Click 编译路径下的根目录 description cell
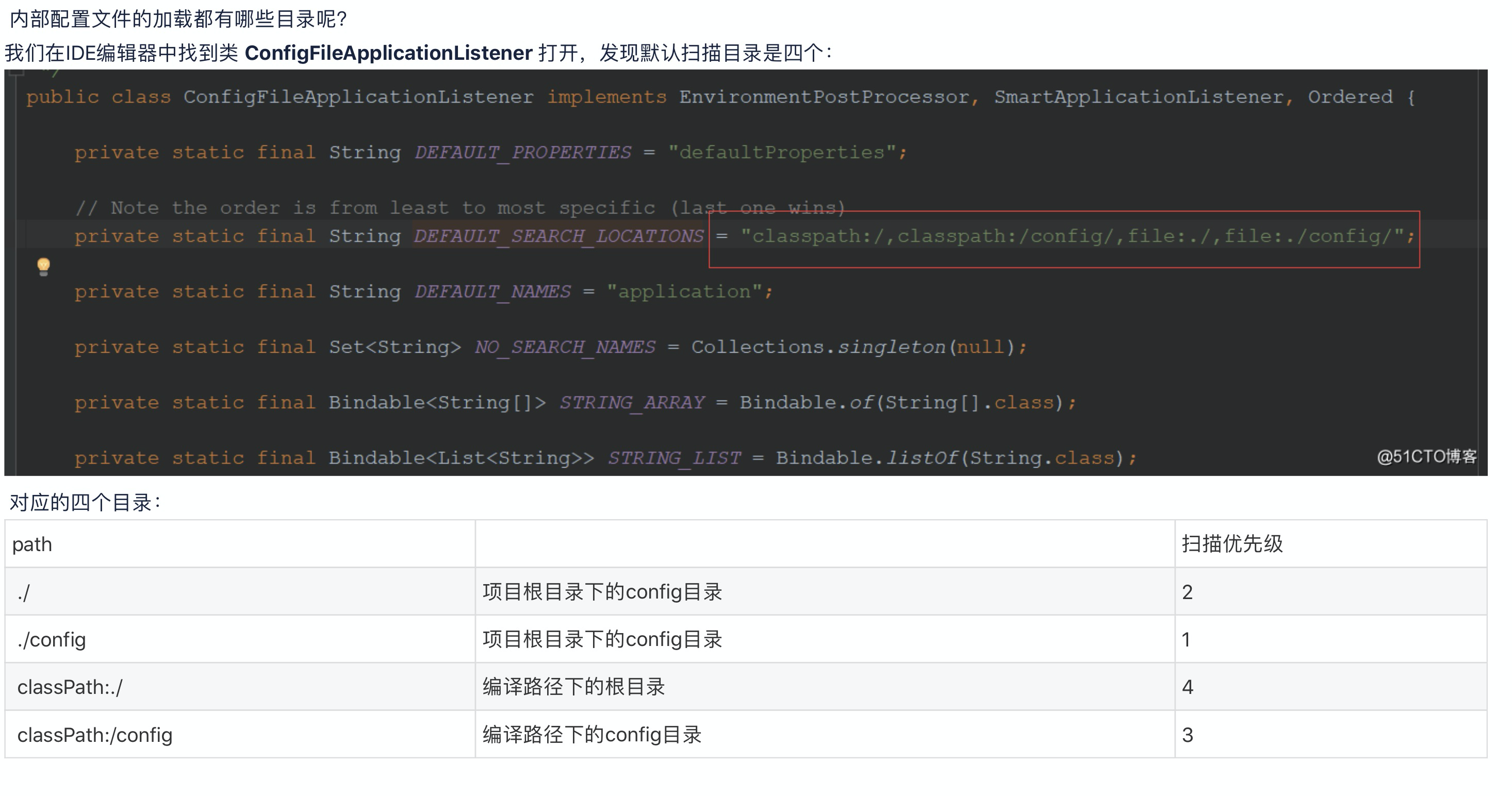This screenshot has width=1512, height=796. (x=573, y=687)
